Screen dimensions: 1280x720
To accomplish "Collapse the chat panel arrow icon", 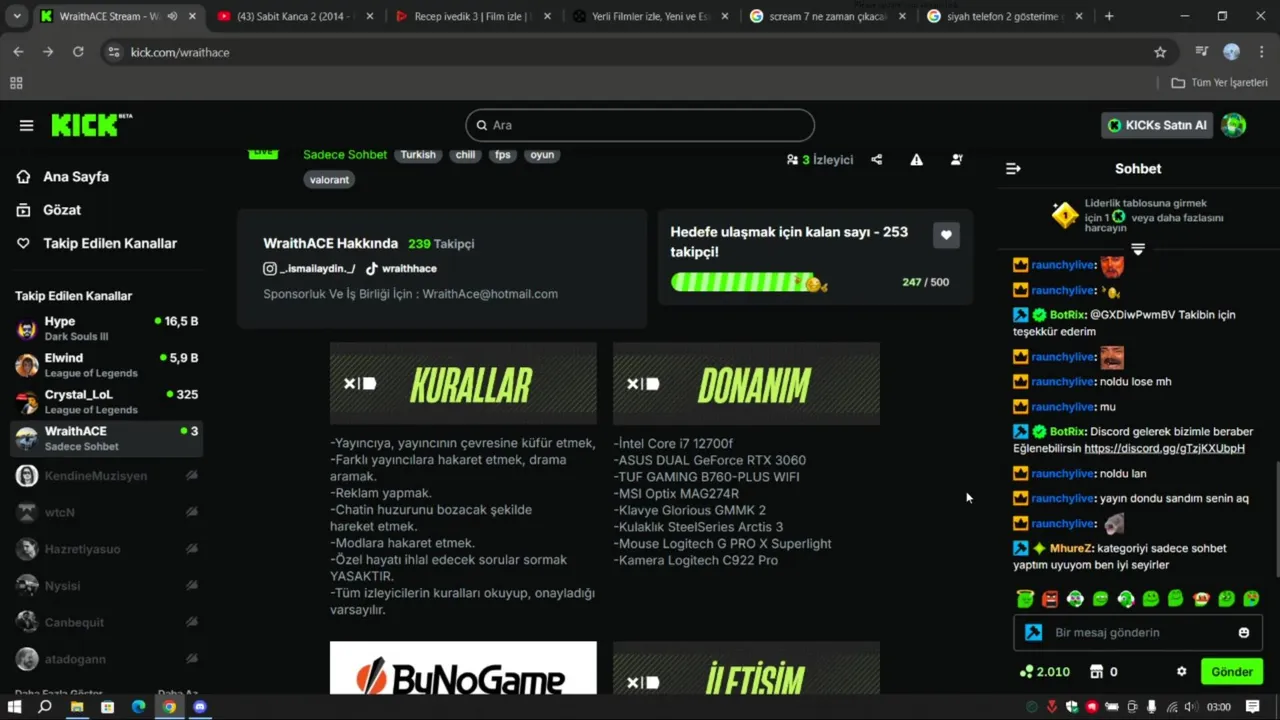I will 1013,169.
